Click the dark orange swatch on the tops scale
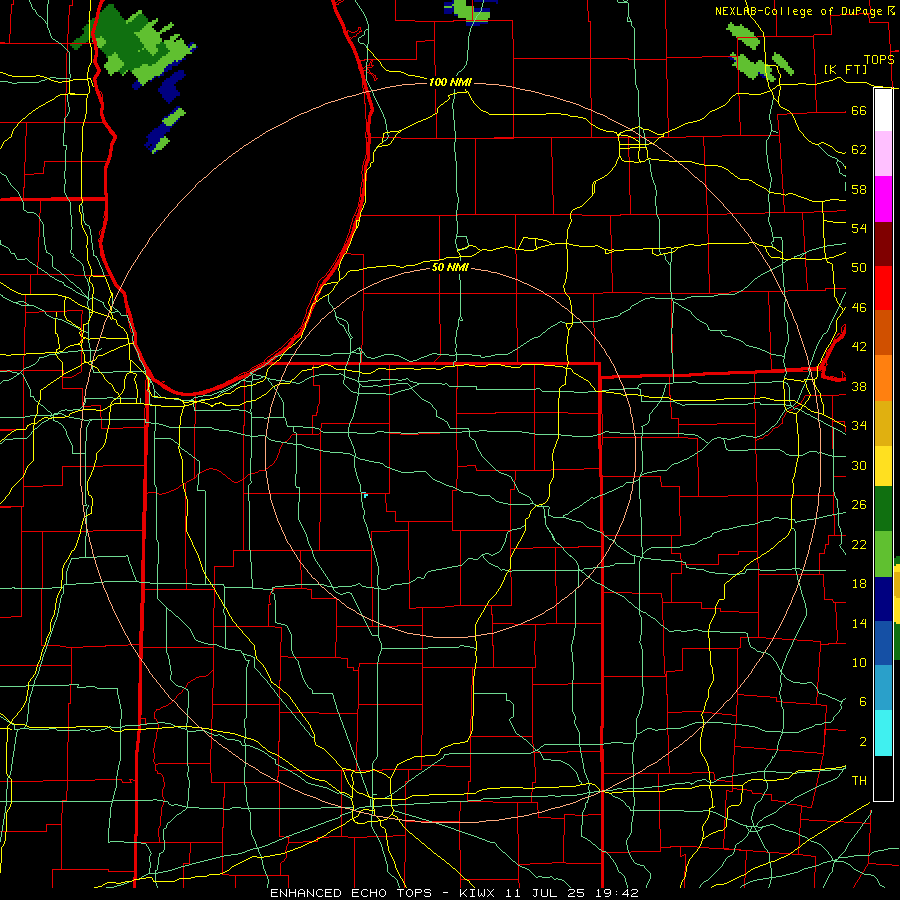This screenshot has height=900, width=900. (883, 332)
